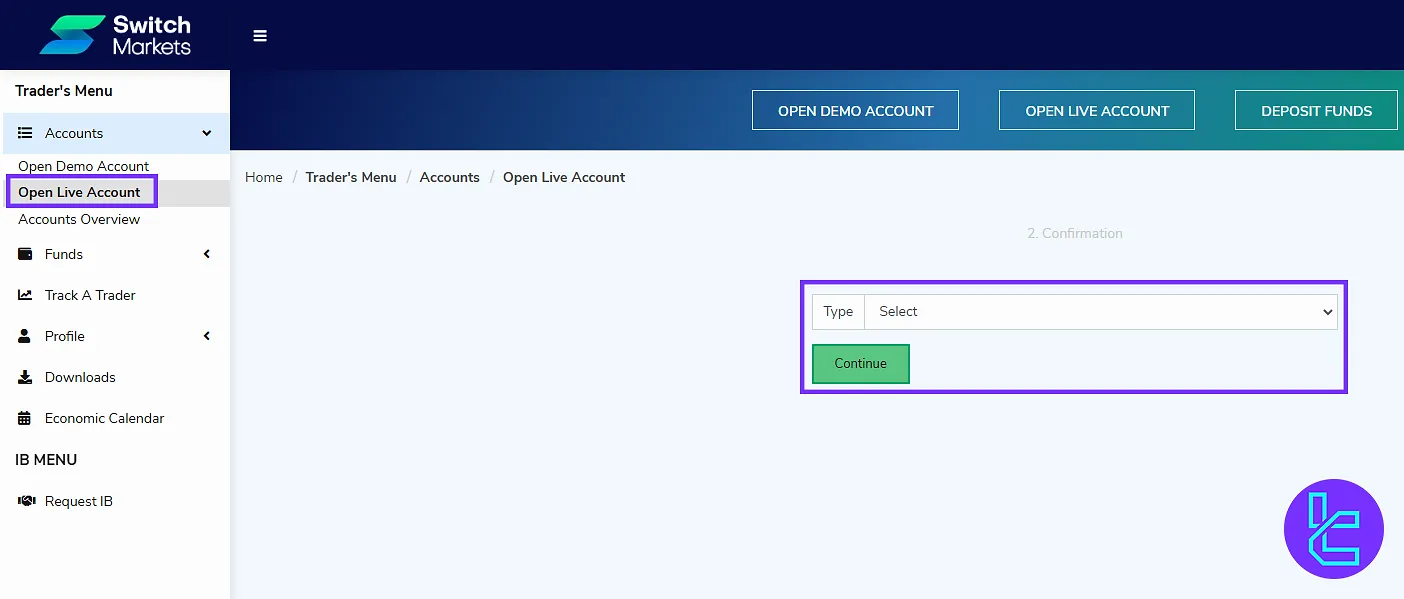
Task: Click the Trader's Menu heading
Action: point(64,91)
